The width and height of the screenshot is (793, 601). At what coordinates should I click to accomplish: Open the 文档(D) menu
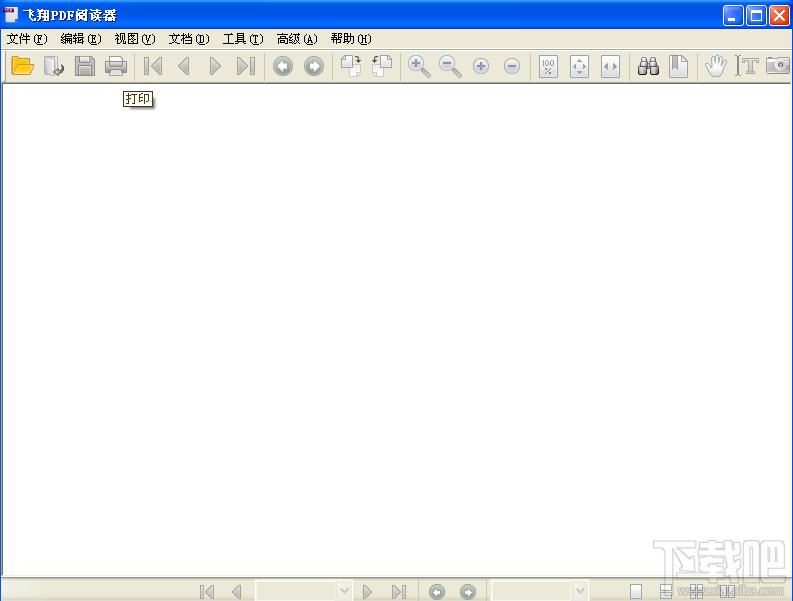pos(189,39)
